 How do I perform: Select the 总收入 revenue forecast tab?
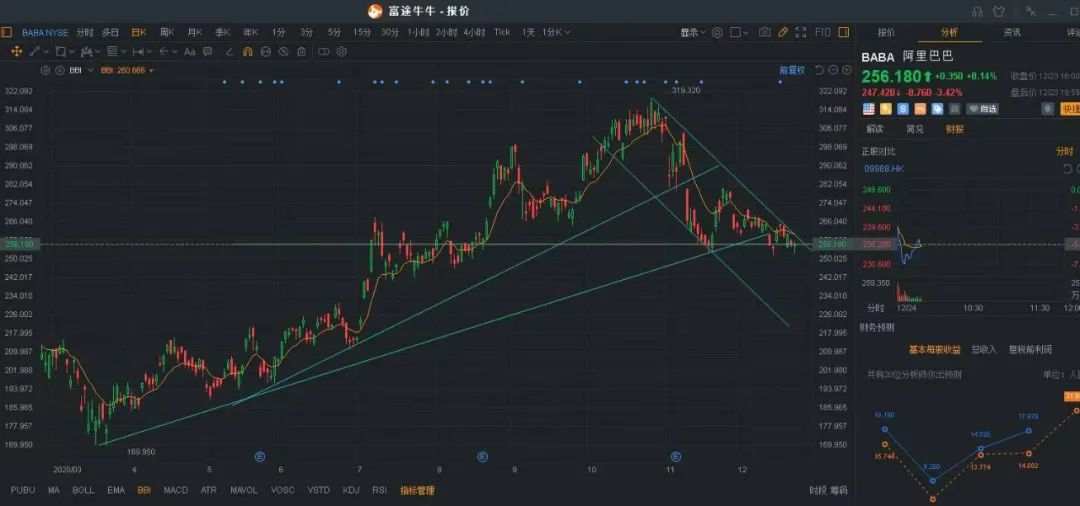coord(984,350)
